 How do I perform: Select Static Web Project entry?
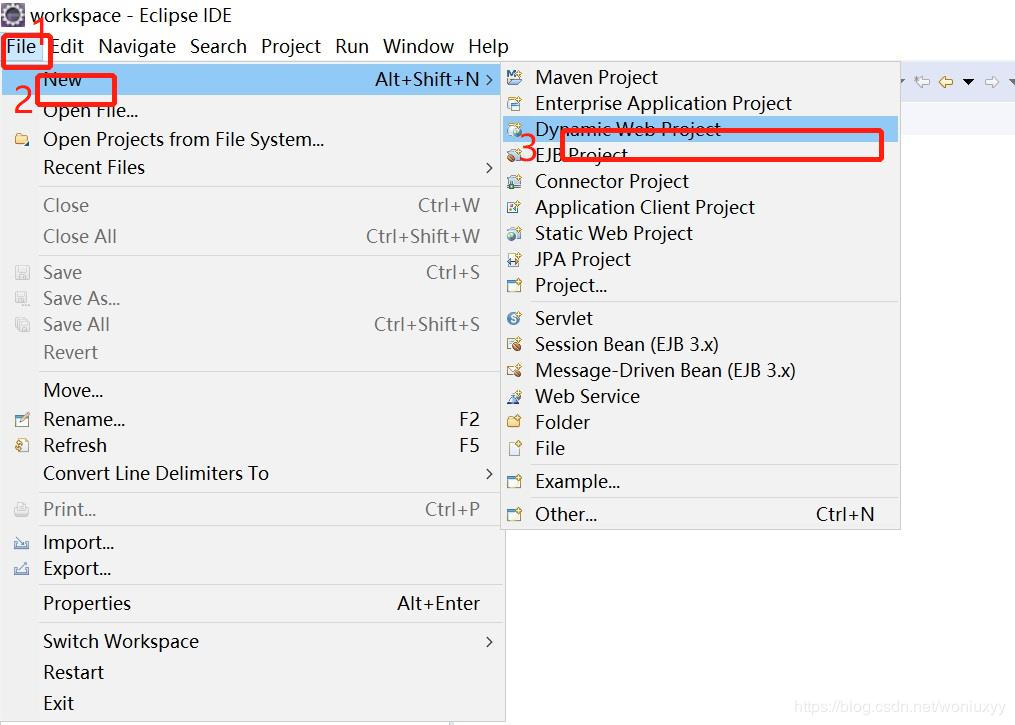coord(701,233)
